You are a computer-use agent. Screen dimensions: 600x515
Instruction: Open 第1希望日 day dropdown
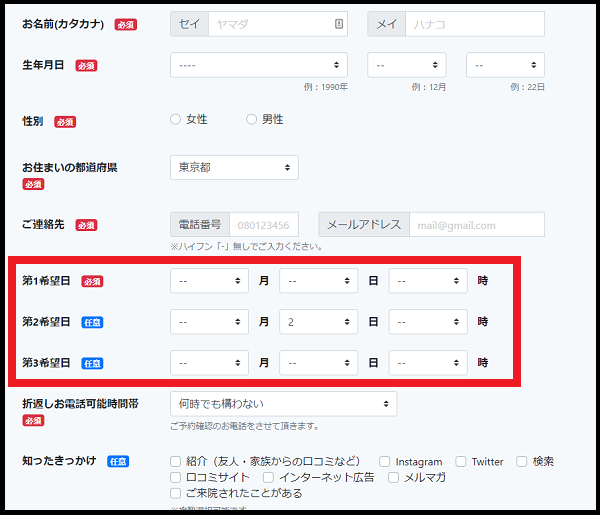click(318, 280)
